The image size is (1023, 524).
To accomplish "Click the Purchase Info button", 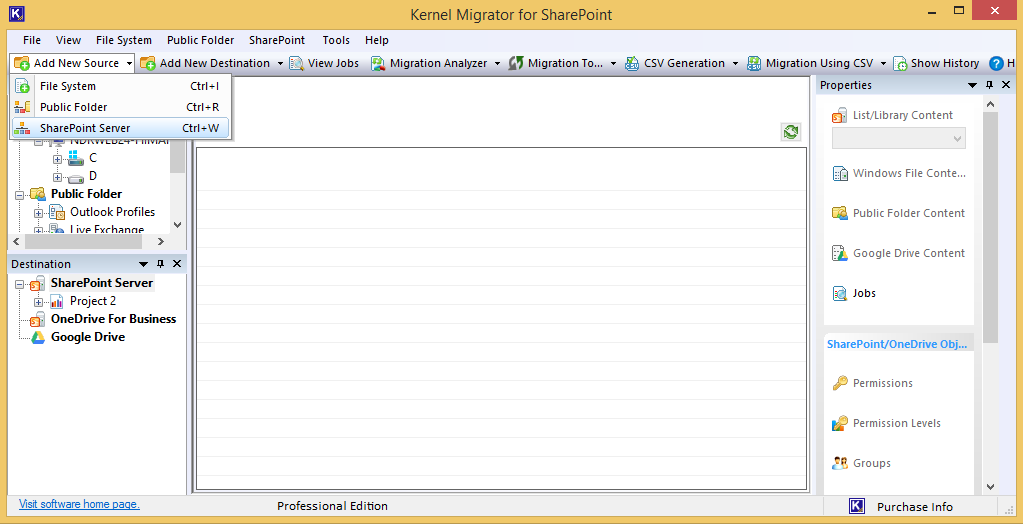I will pyautogui.click(x=914, y=507).
